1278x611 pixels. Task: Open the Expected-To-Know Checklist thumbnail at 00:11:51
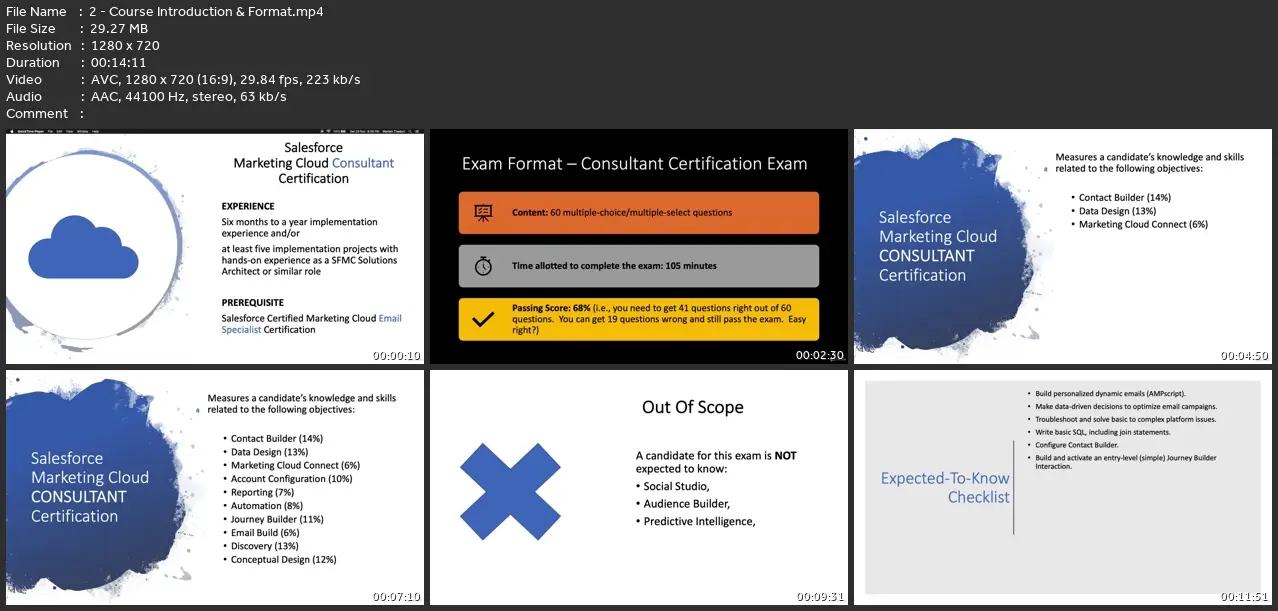click(1063, 487)
